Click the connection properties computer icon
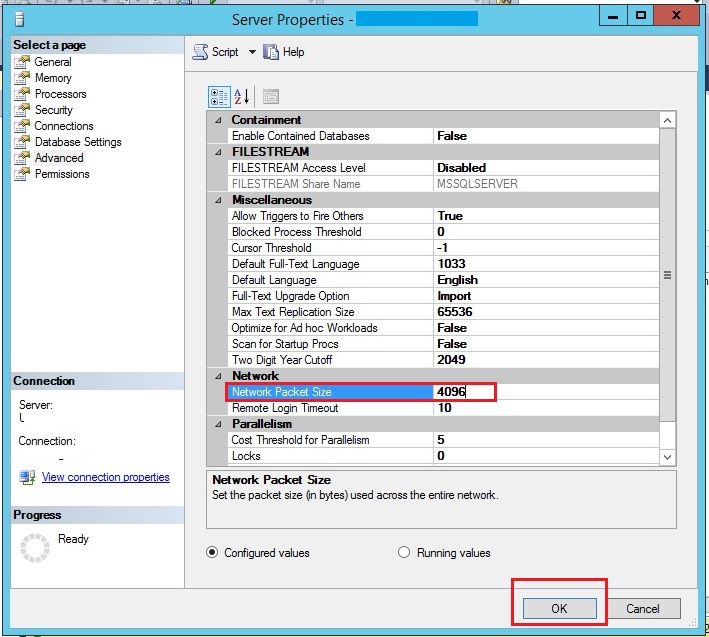The height and width of the screenshot is (637, 709). [27, 477]
